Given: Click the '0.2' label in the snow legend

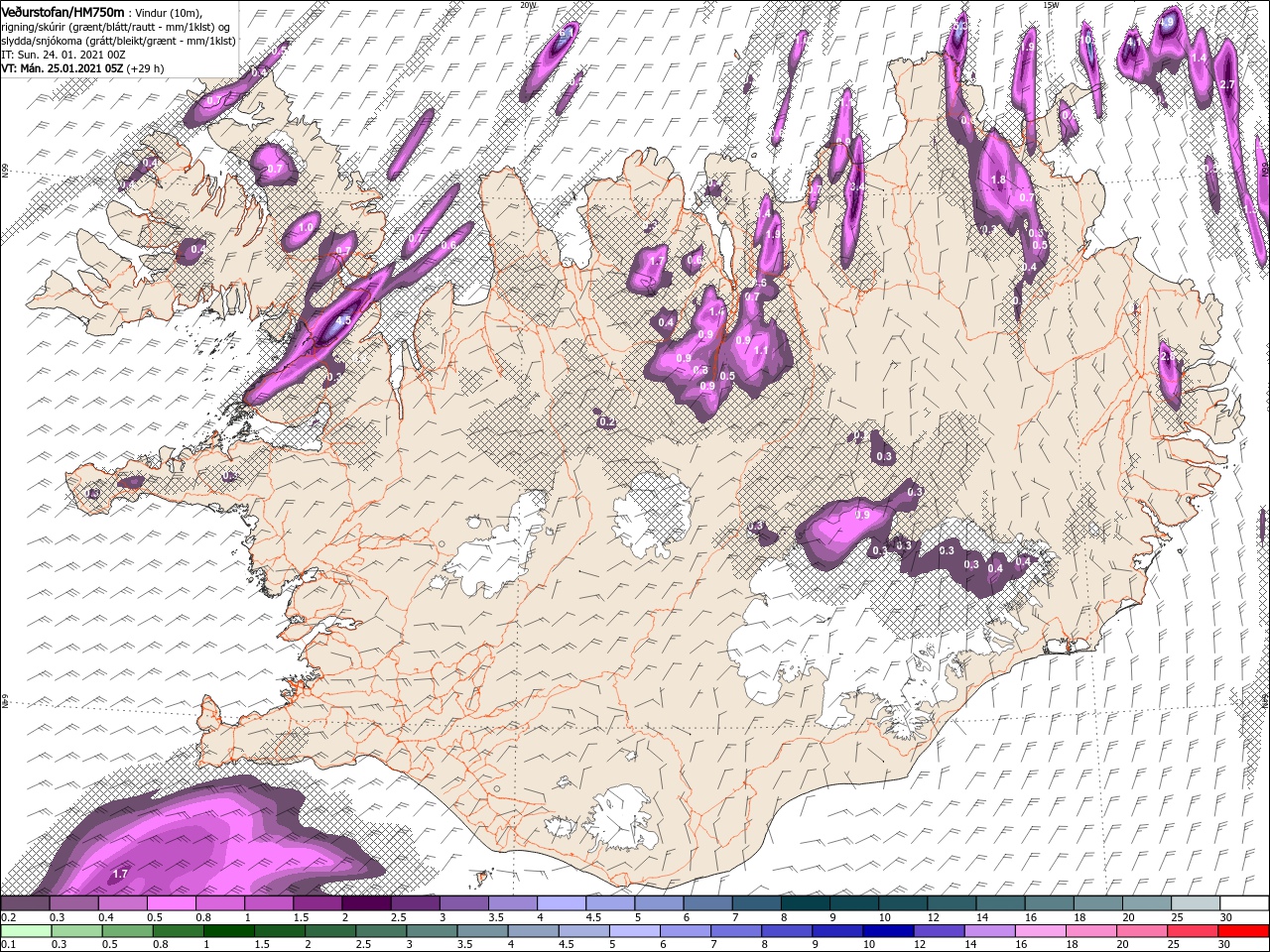Looking at the screenshot, I should (9, 918).
